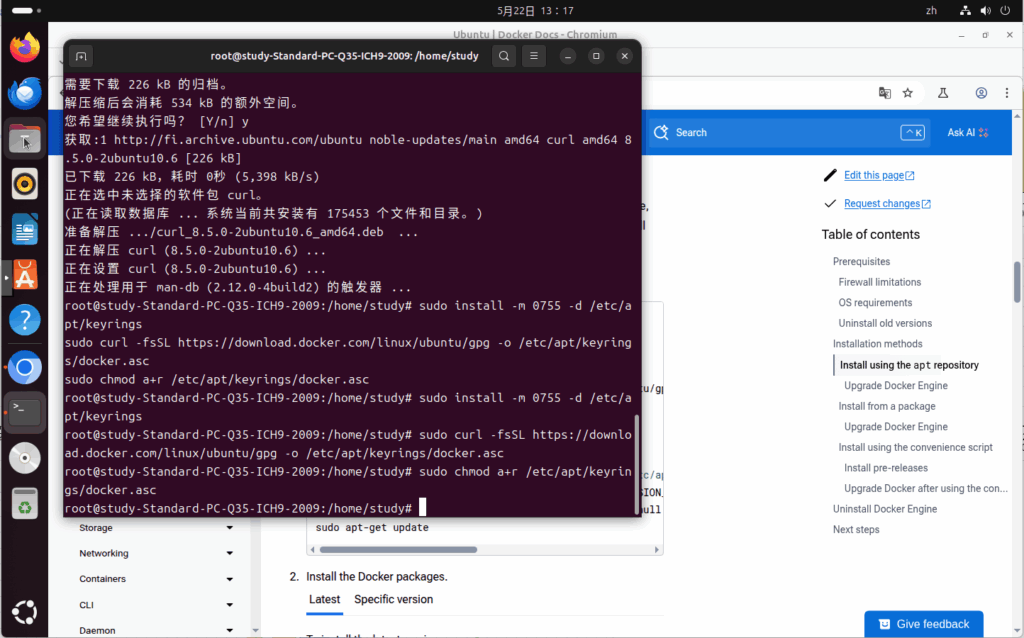The height and width of the screenshot is (638, 1024).
Task: Launch Thunderbird mail from the dock
Action: tap(25, 93)
